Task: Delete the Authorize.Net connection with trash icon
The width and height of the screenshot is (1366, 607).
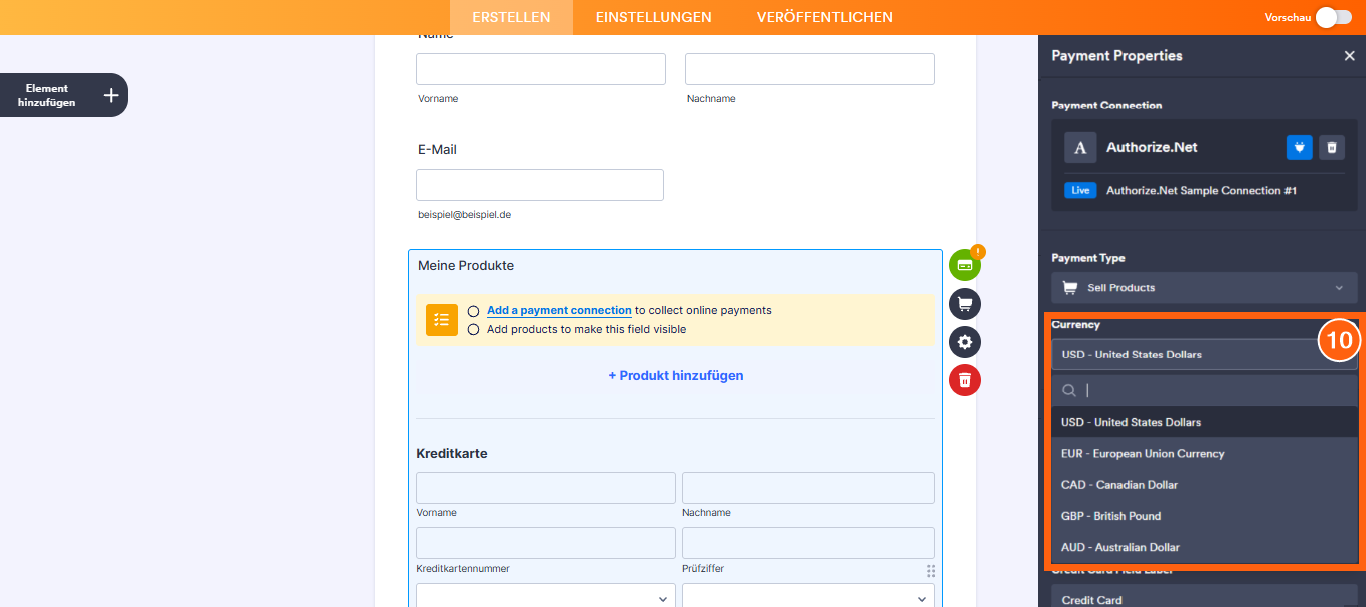Action: pyautogui.click(x=1332, y=147)
